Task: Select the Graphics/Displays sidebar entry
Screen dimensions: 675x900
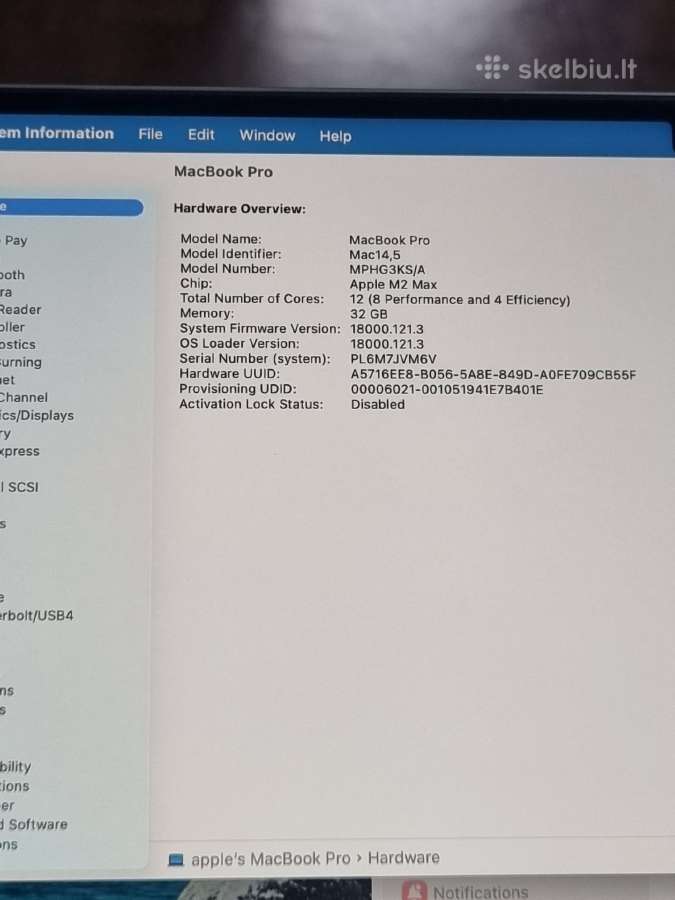Action: (x=37, y=415)
